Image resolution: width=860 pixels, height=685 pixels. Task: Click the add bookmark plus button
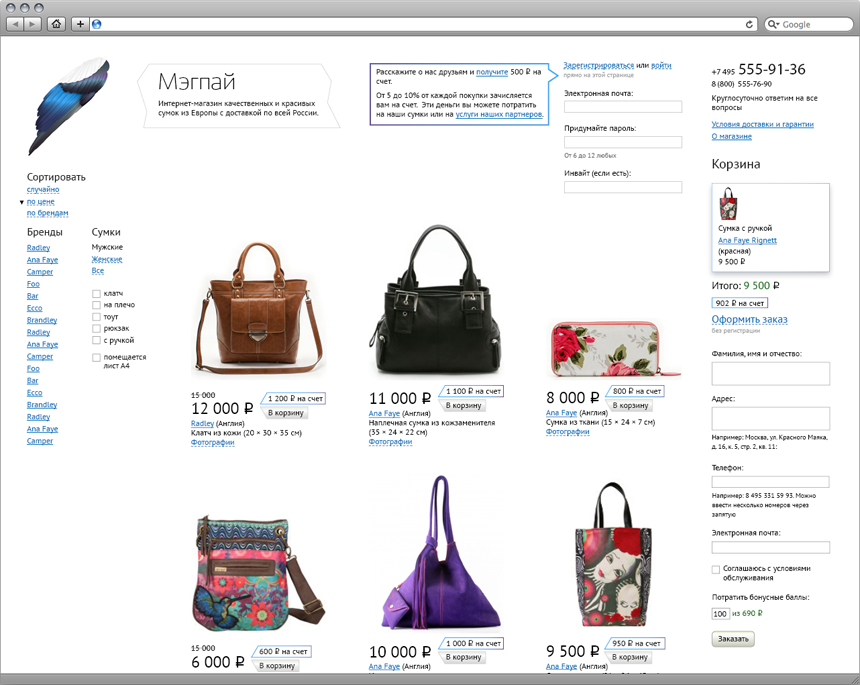point(80,24)
